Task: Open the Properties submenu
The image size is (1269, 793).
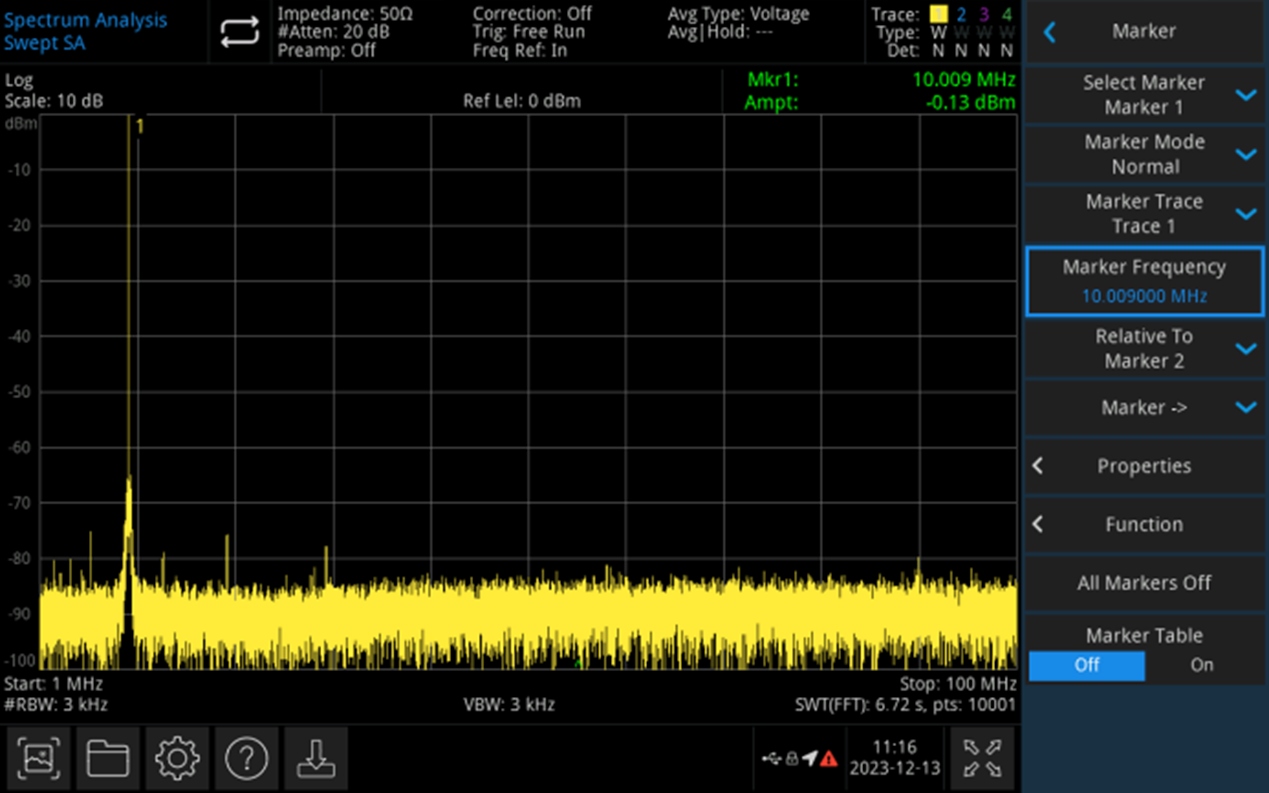Action: point(1144,466)
